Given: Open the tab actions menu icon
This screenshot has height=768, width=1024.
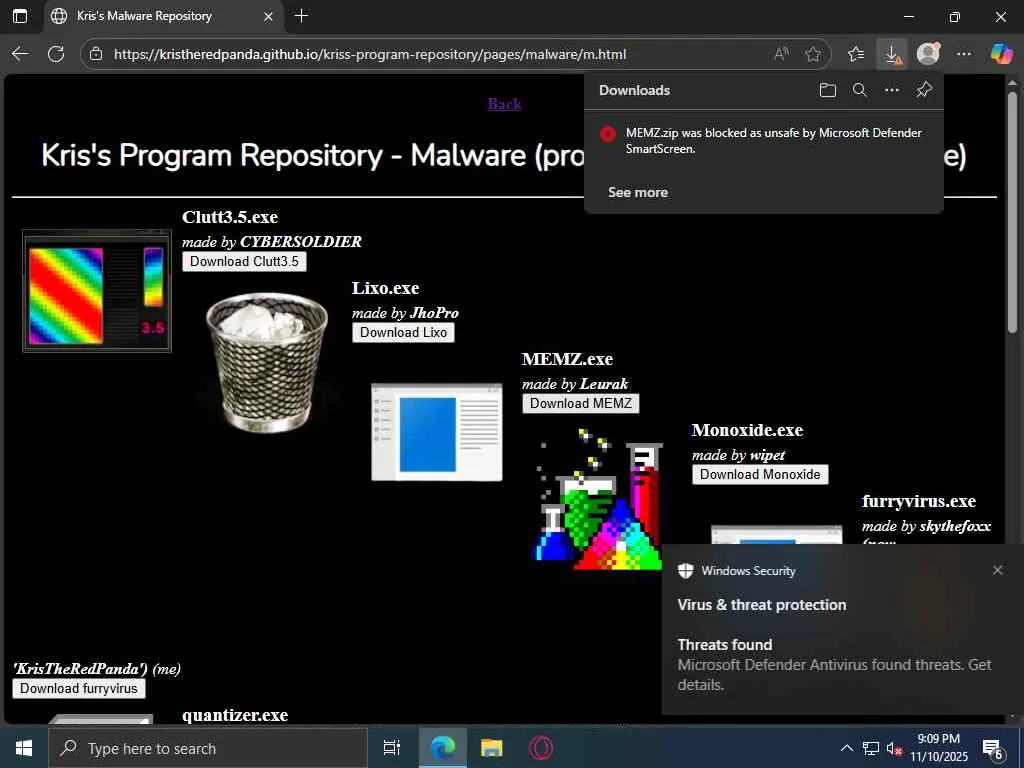Looking at the screenshot, I should [20, 16].
